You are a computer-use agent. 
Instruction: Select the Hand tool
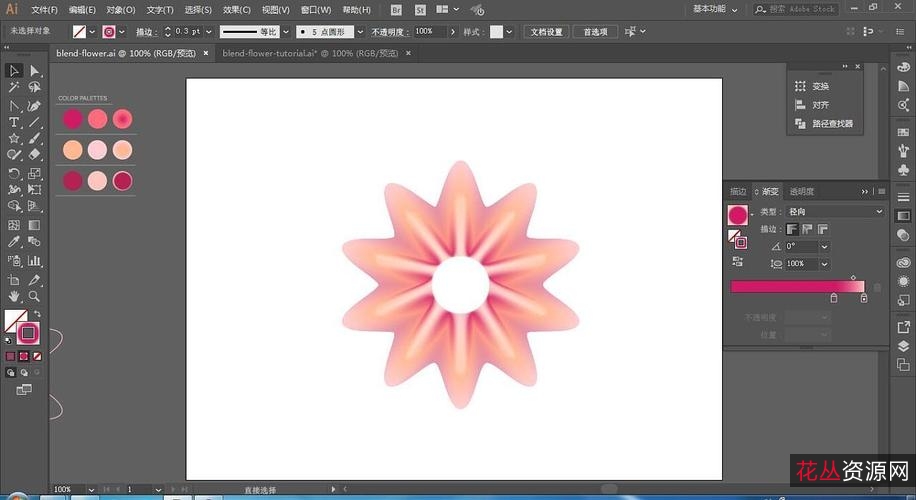[x=13, y=296]
